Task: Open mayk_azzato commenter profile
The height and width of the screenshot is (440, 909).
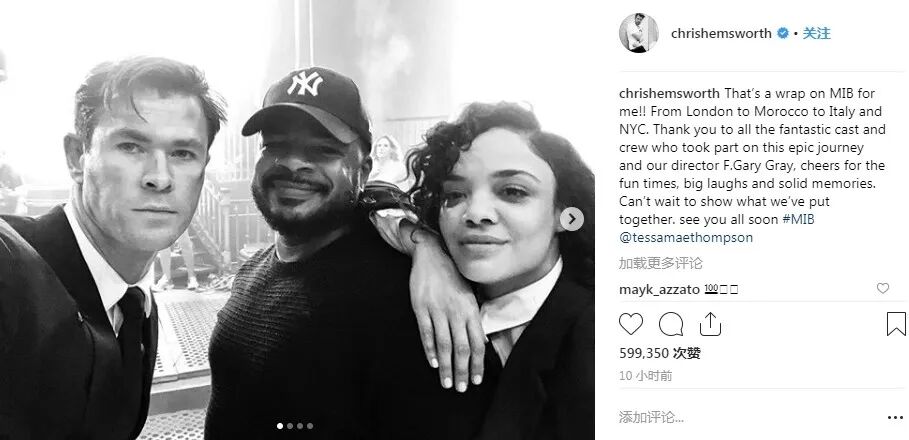Action: pos(659,289)
